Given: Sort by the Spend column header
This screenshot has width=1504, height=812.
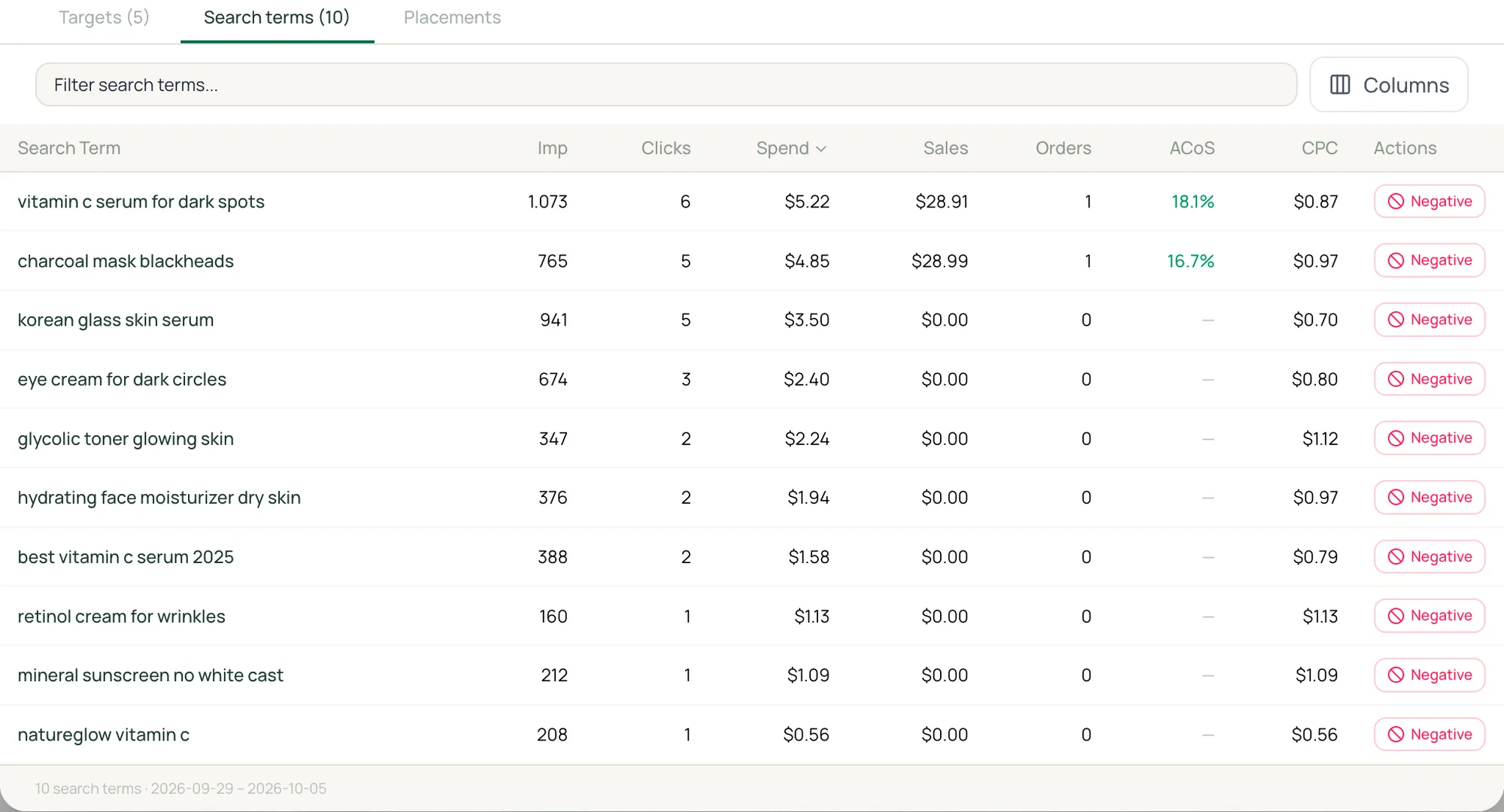Looking at the screenshot, I should click(x=791, y=148).
